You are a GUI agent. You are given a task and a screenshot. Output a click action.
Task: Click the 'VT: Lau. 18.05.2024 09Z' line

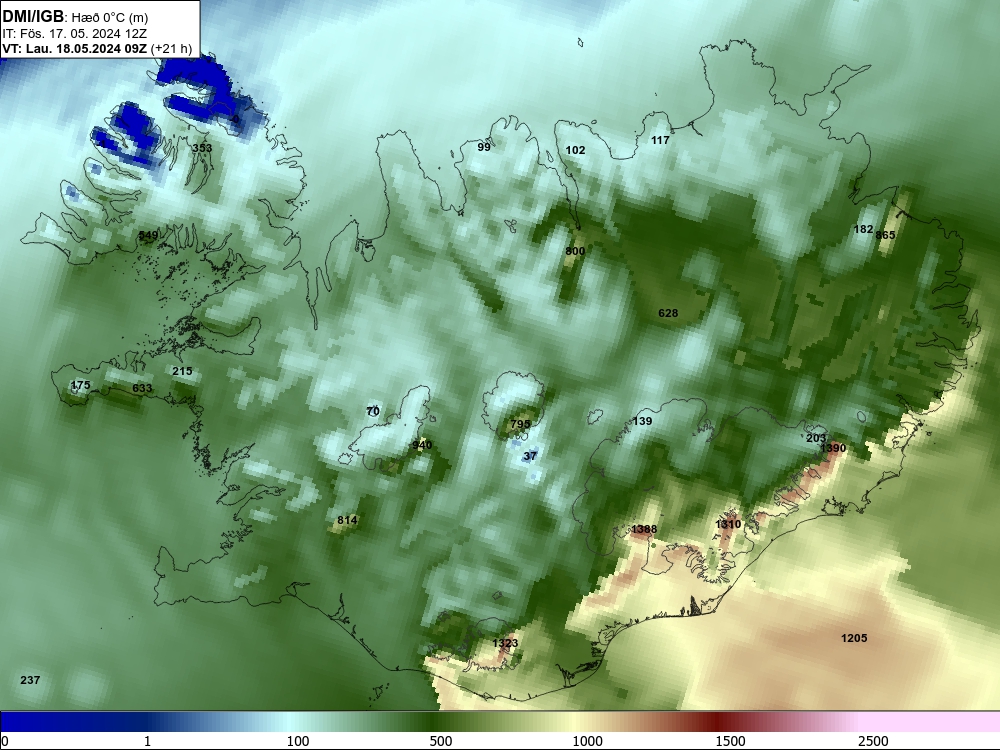[x=75, y=48]
